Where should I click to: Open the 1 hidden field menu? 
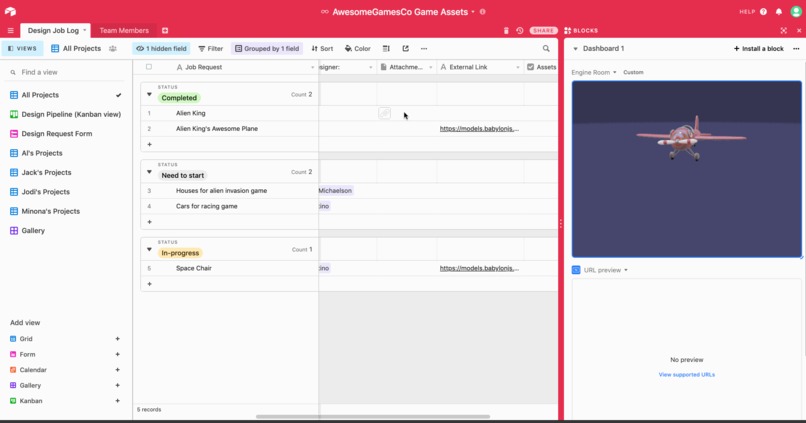161,48
